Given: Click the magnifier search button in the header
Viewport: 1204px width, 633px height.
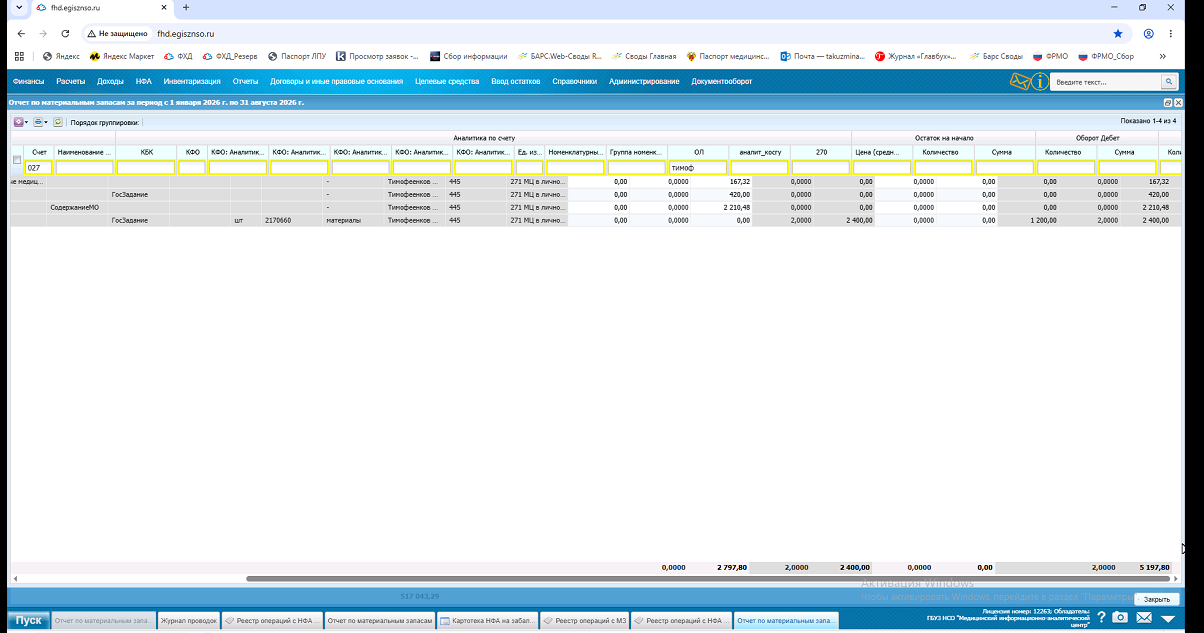Looking at the screenshot, I should pos(1168,82).
